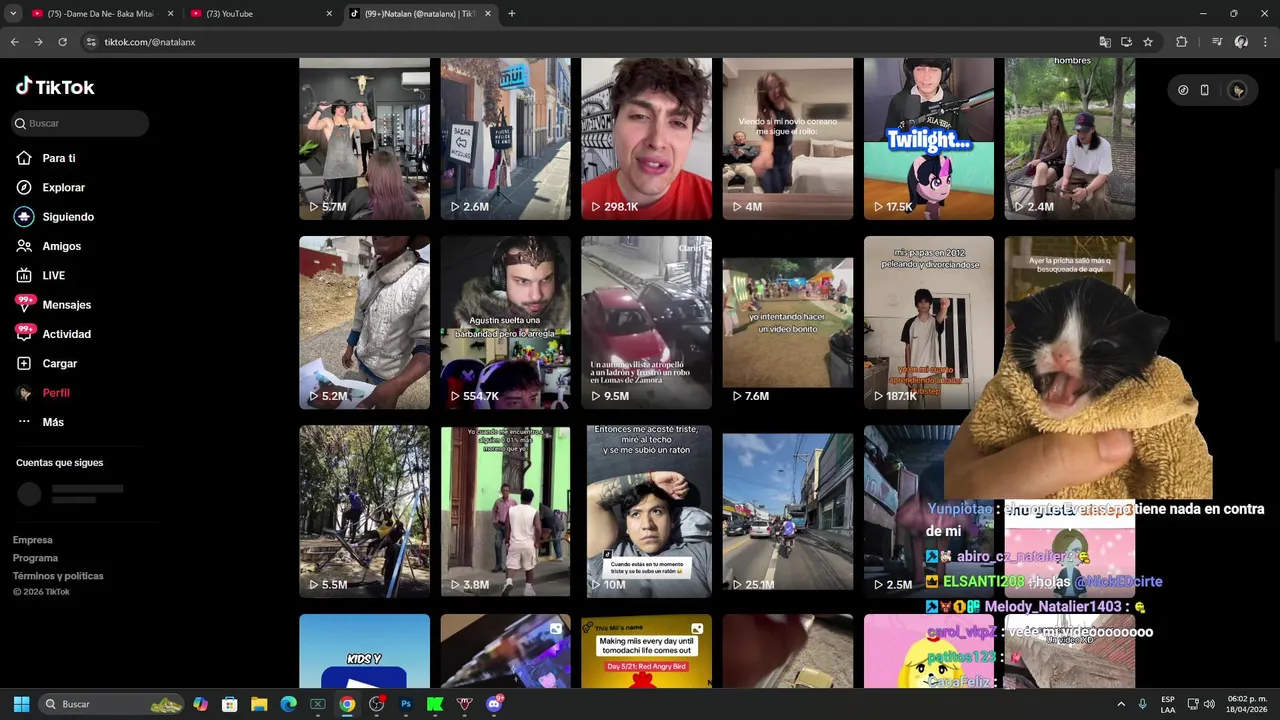1280x720 pixels.
Task: Open the video with 298.1K views
Action: [647, 138]
